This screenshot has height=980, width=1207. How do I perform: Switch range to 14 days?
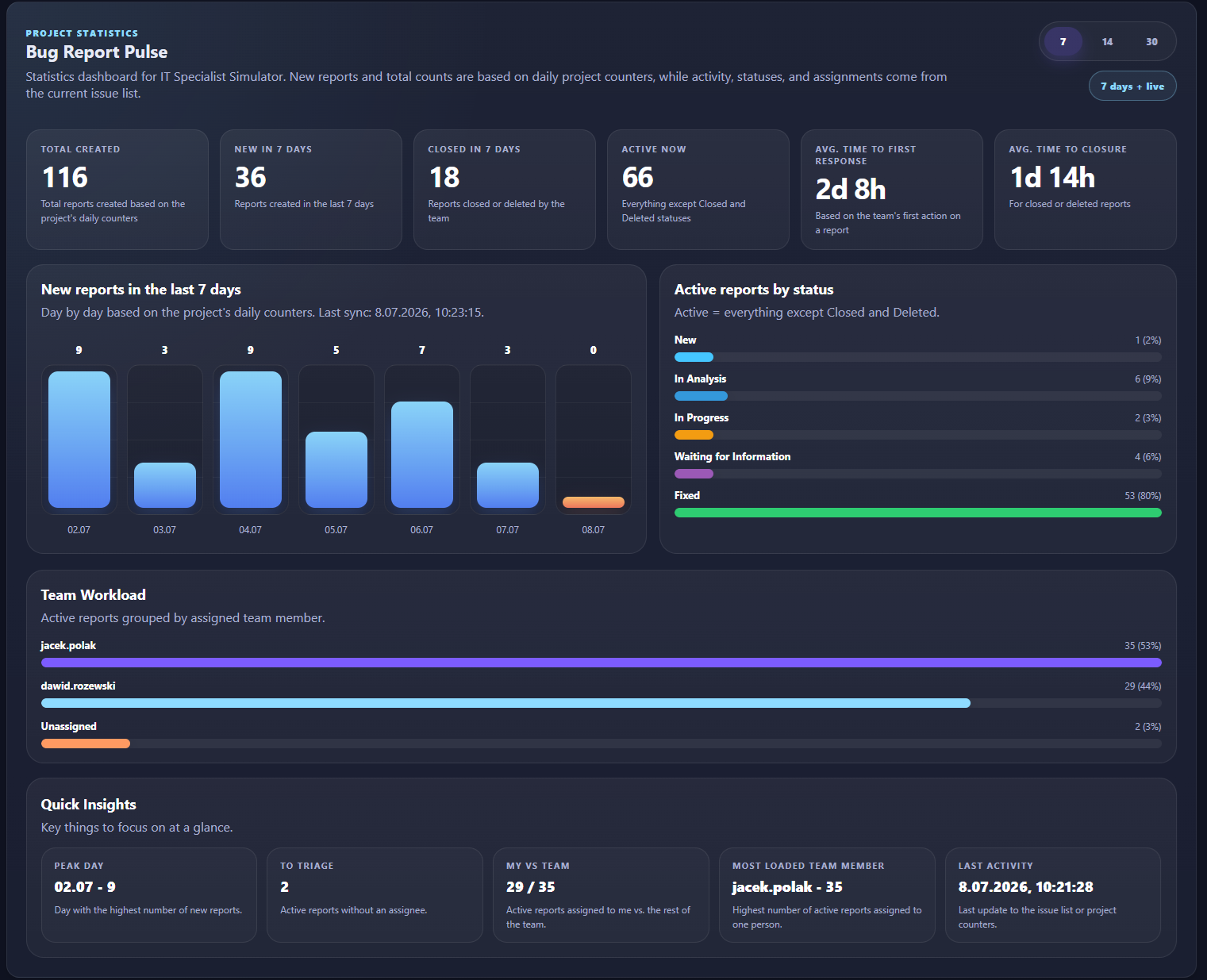(x=1107, y=42)
